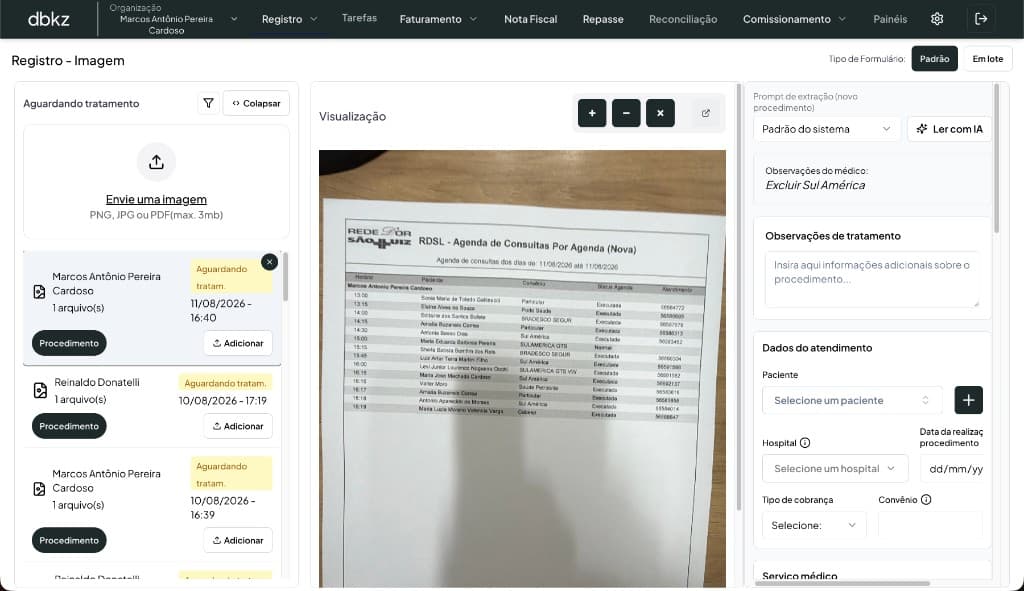Go to Tarefas menu item
1024x591 pixels.
coord(359,18)
